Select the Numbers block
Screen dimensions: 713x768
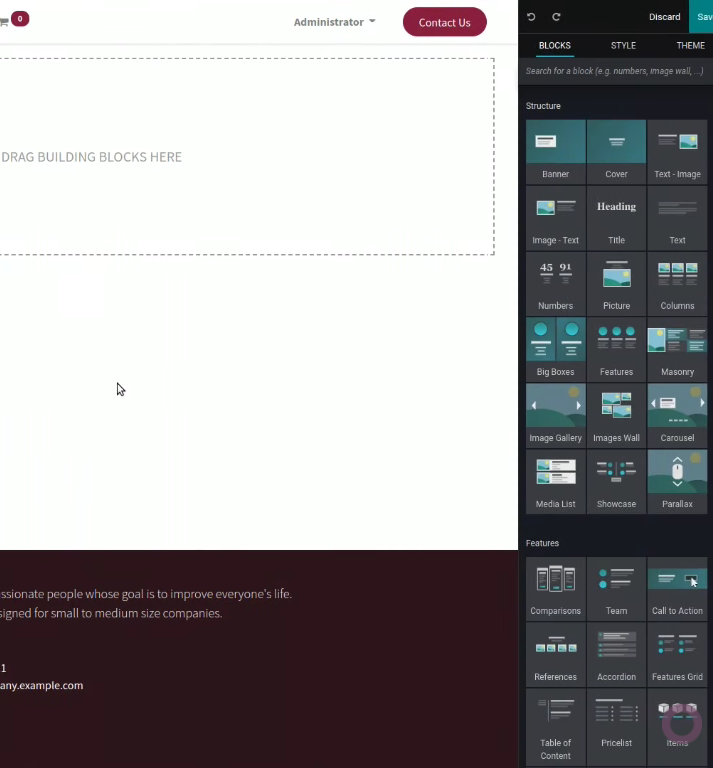(555, 284)
